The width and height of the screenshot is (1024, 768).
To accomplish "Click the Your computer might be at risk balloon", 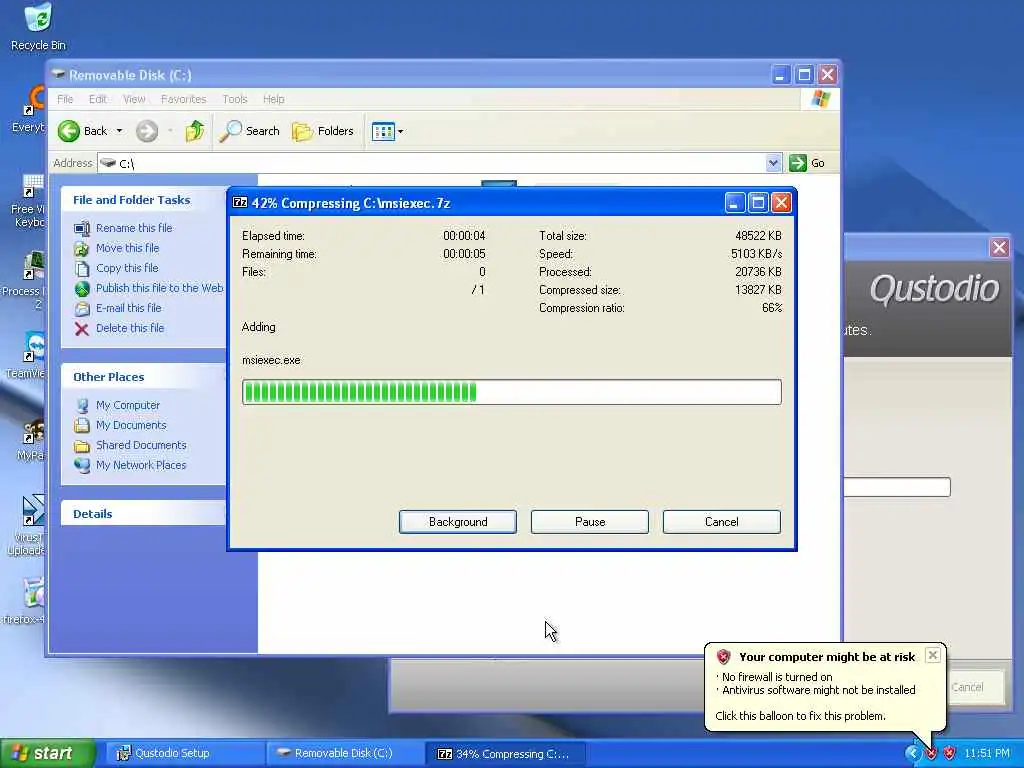I will [825, 686].
